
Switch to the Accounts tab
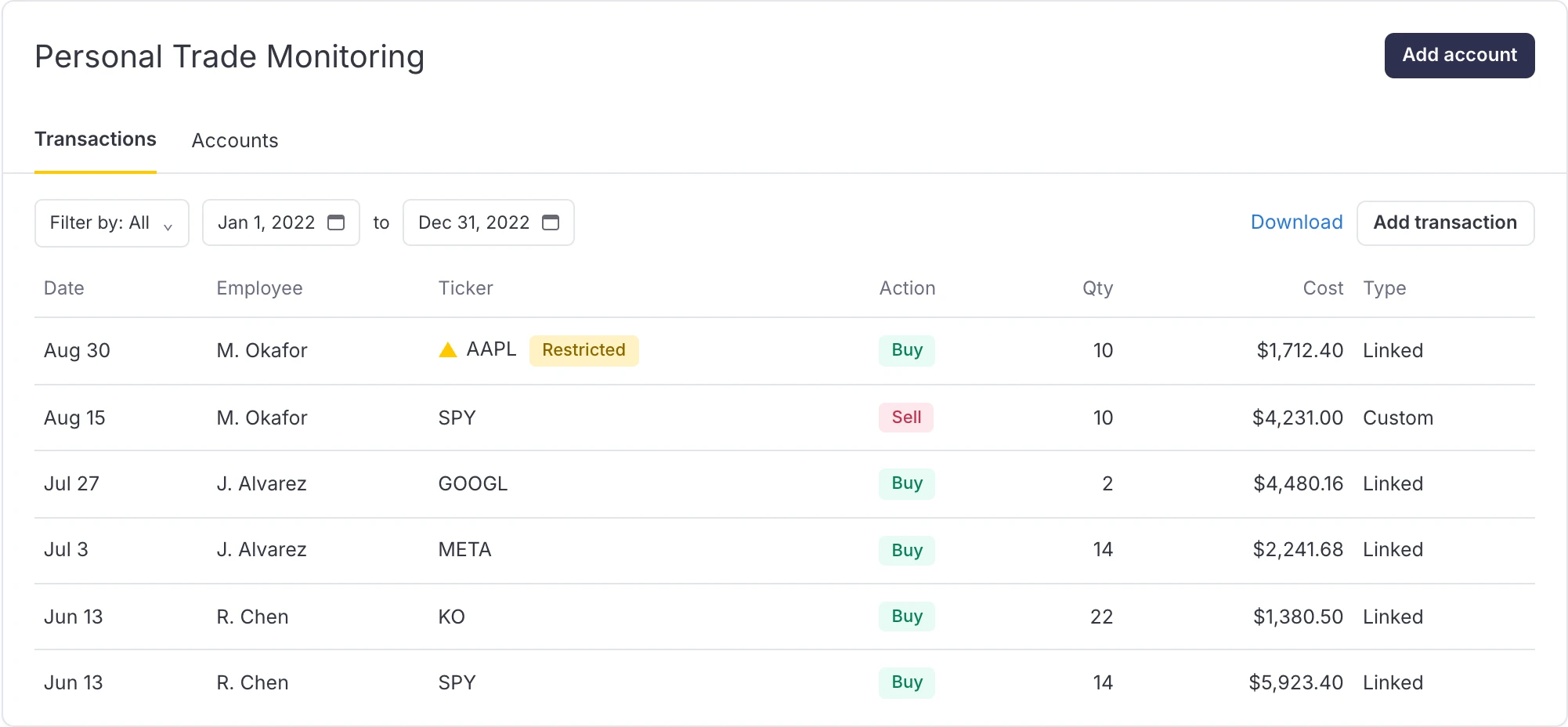point(235,140)
